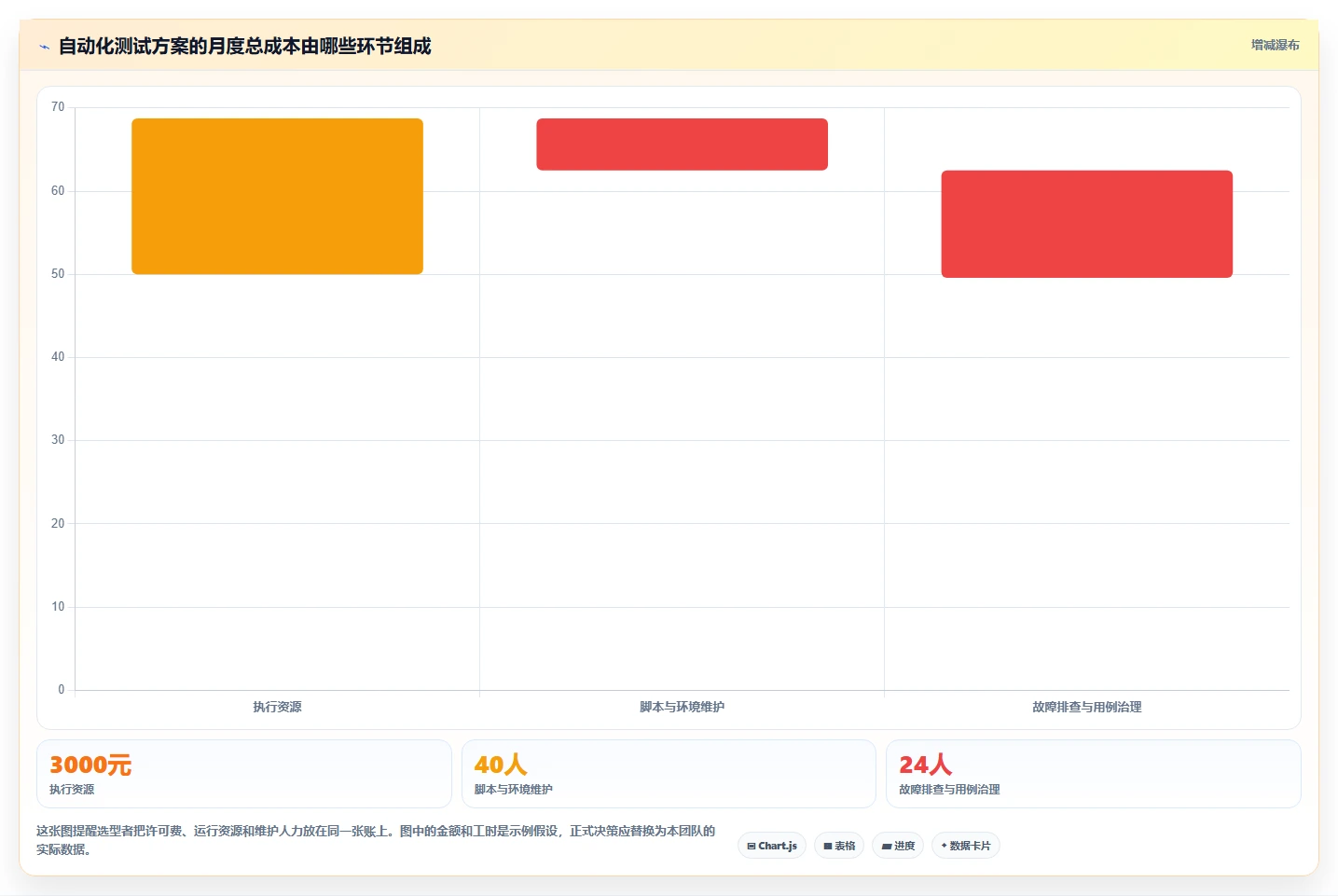Screen dimensions: 1338x896
Task: Click the x-axis label 脚本与环境维护
Action: [x=682, y=707]
